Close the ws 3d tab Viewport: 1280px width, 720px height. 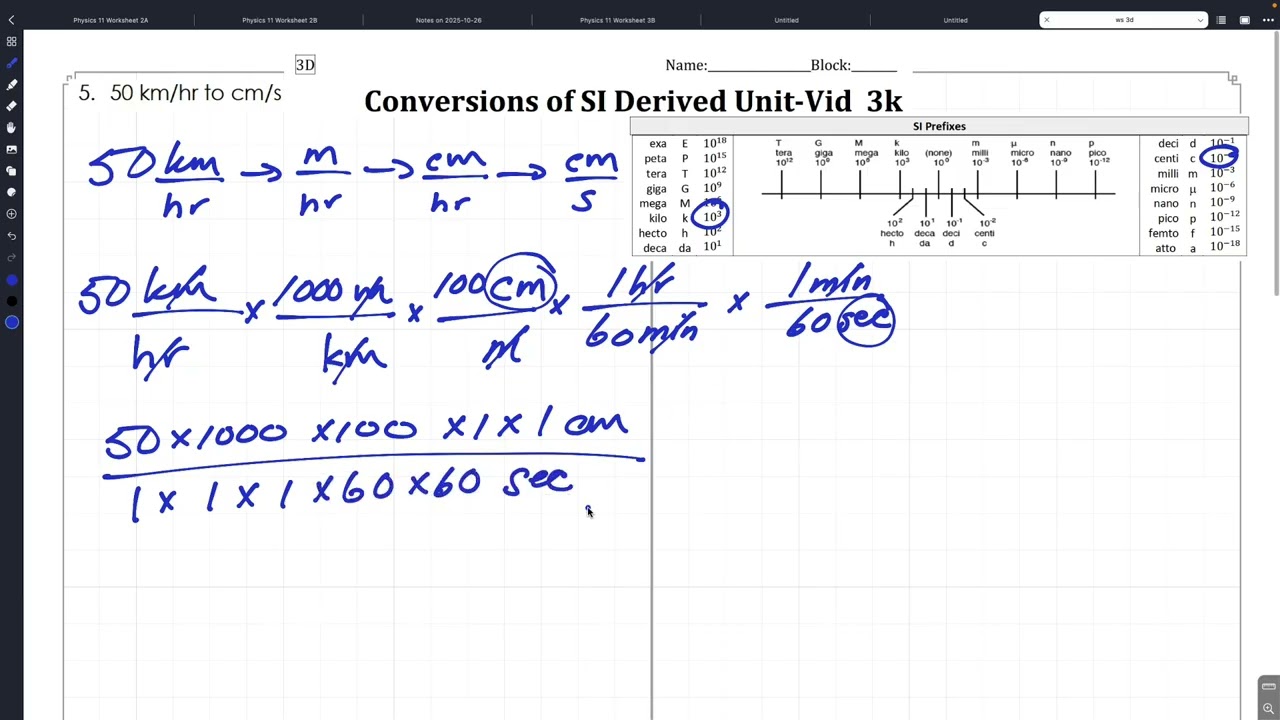pos(1047,20)
